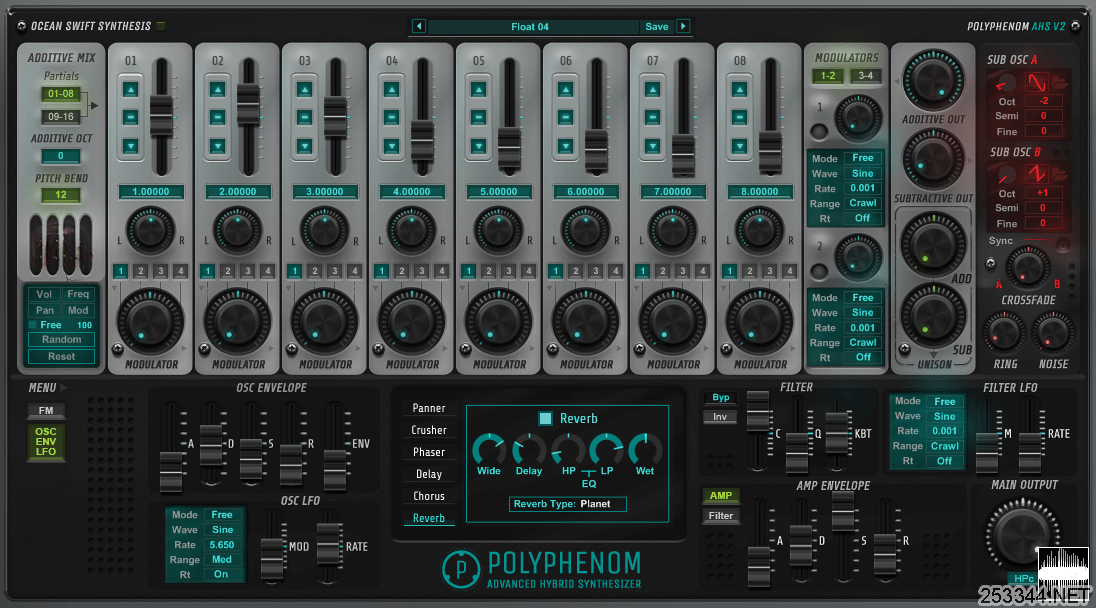Click the down arrow on oscillator 08
1096x608 pixels.
pos(740,146)
